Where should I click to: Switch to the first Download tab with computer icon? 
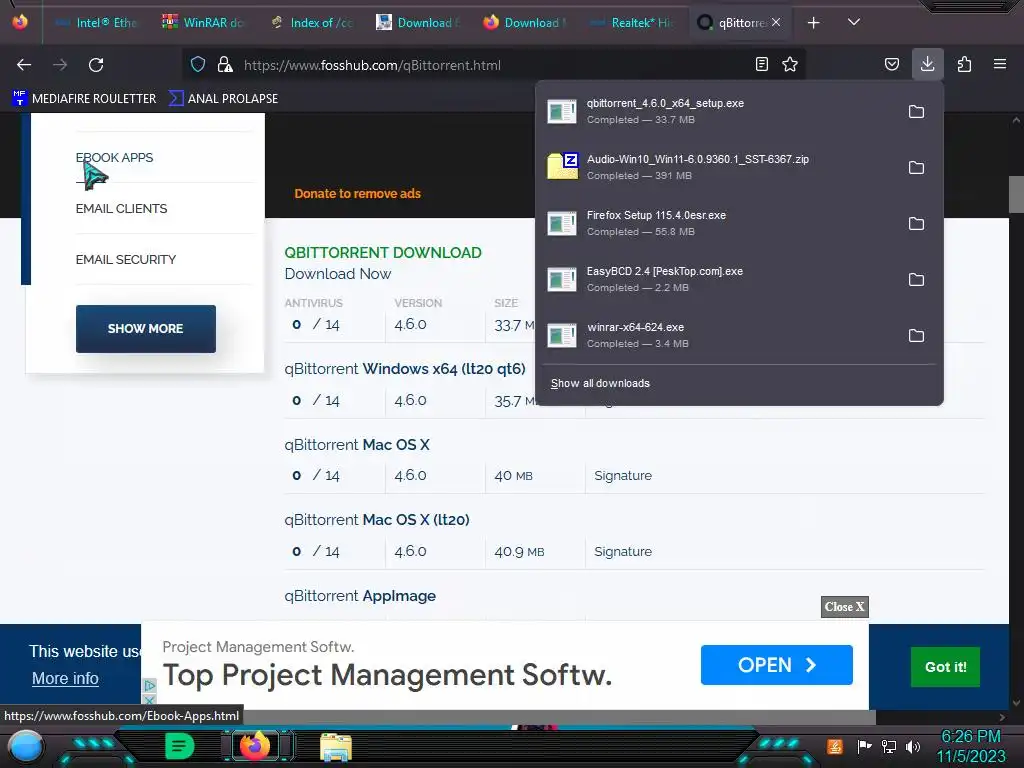click(x=419, y=23)
